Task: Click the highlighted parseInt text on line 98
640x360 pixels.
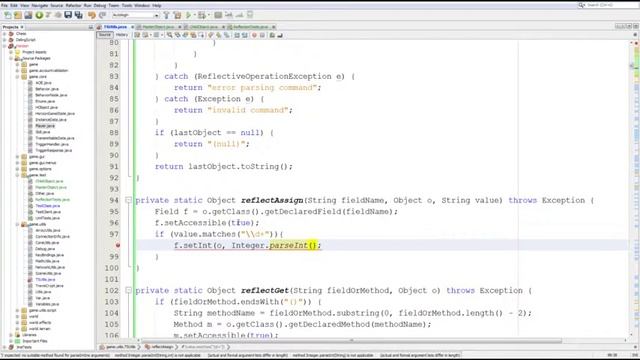Action: (x=289, y=245)
